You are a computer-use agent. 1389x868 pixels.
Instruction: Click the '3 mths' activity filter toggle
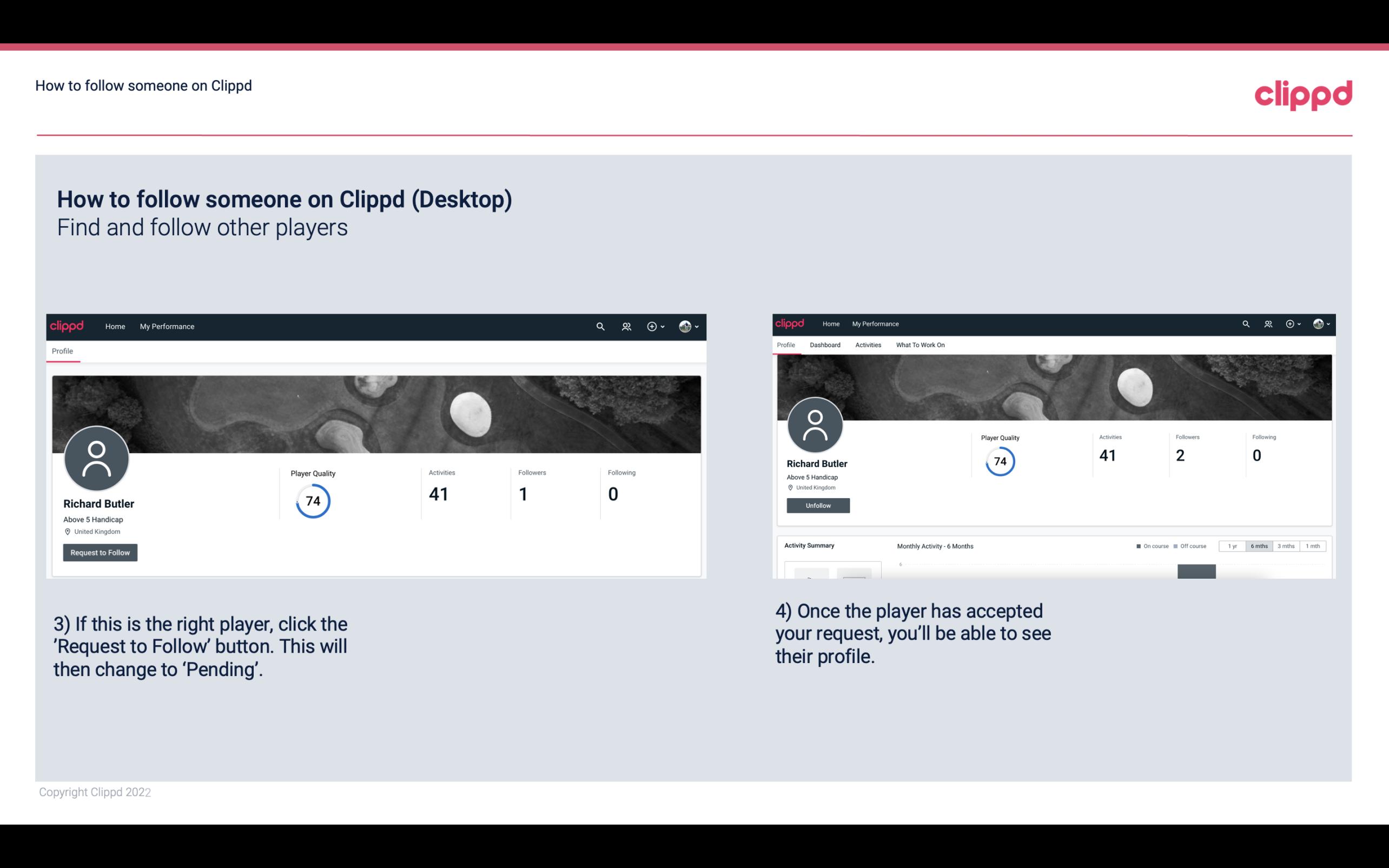coord(1285,546)
